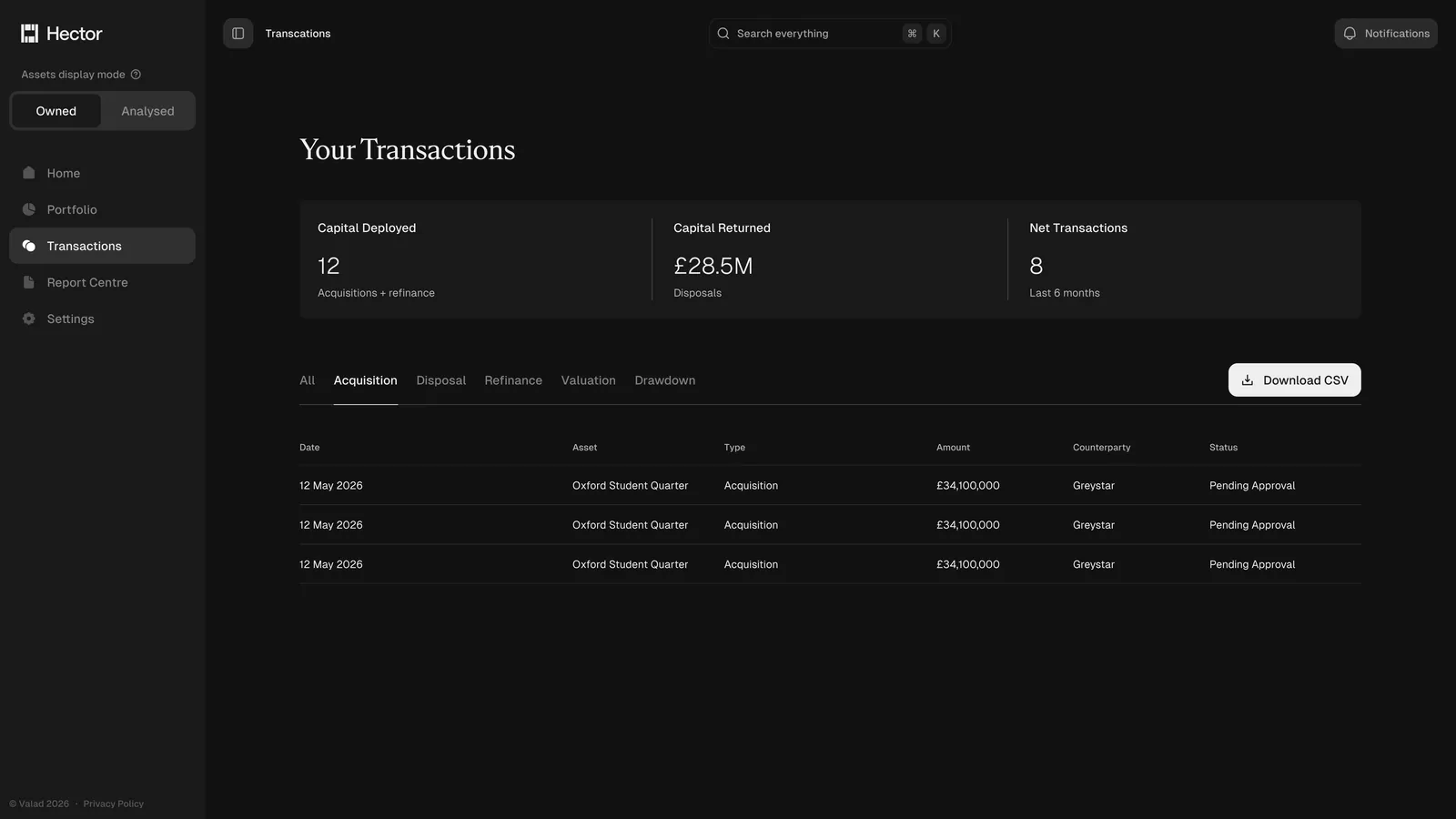Click the £28.5M Capital Returned value
Viewport: 1456px width, 819px height.
click(713, 266)
